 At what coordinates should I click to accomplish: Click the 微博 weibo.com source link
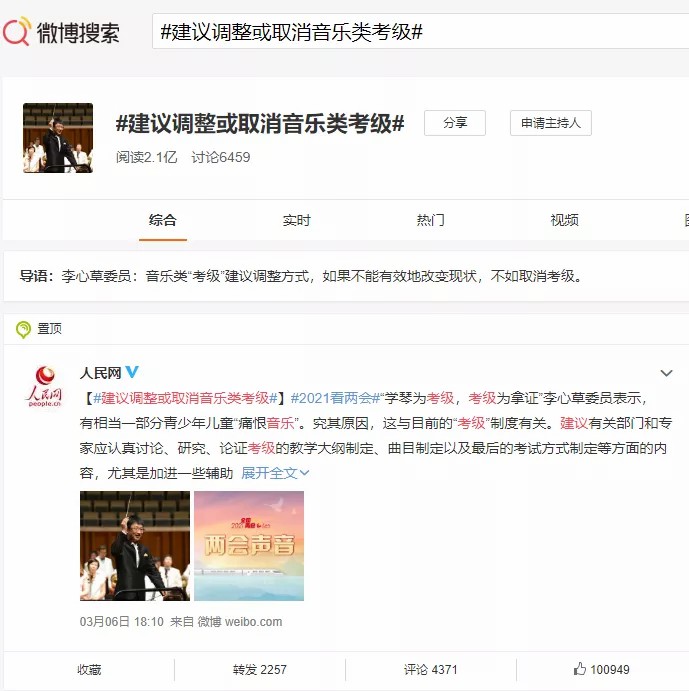tap(239, 622)
